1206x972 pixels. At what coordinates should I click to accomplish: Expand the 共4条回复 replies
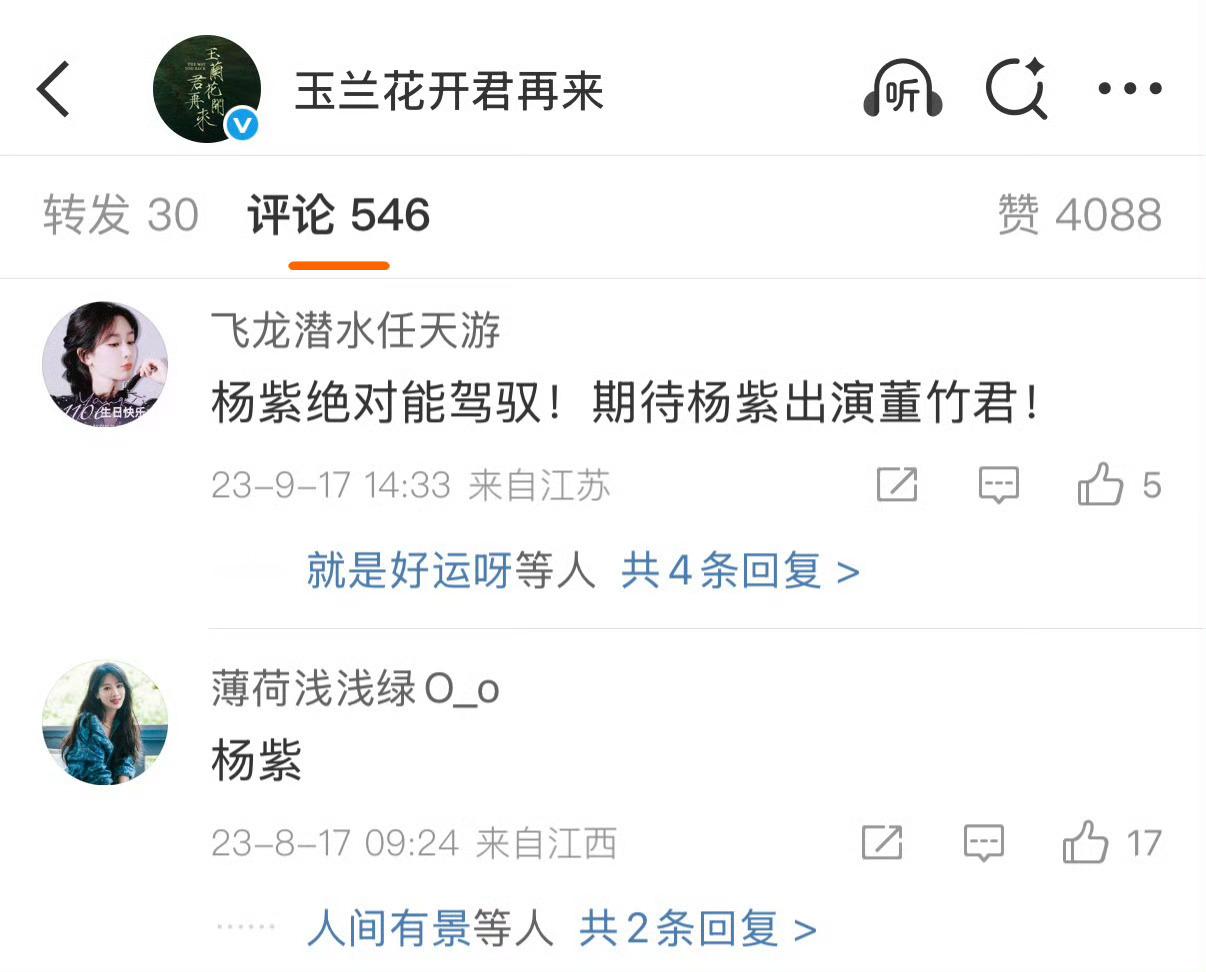[x=740, y=572]
